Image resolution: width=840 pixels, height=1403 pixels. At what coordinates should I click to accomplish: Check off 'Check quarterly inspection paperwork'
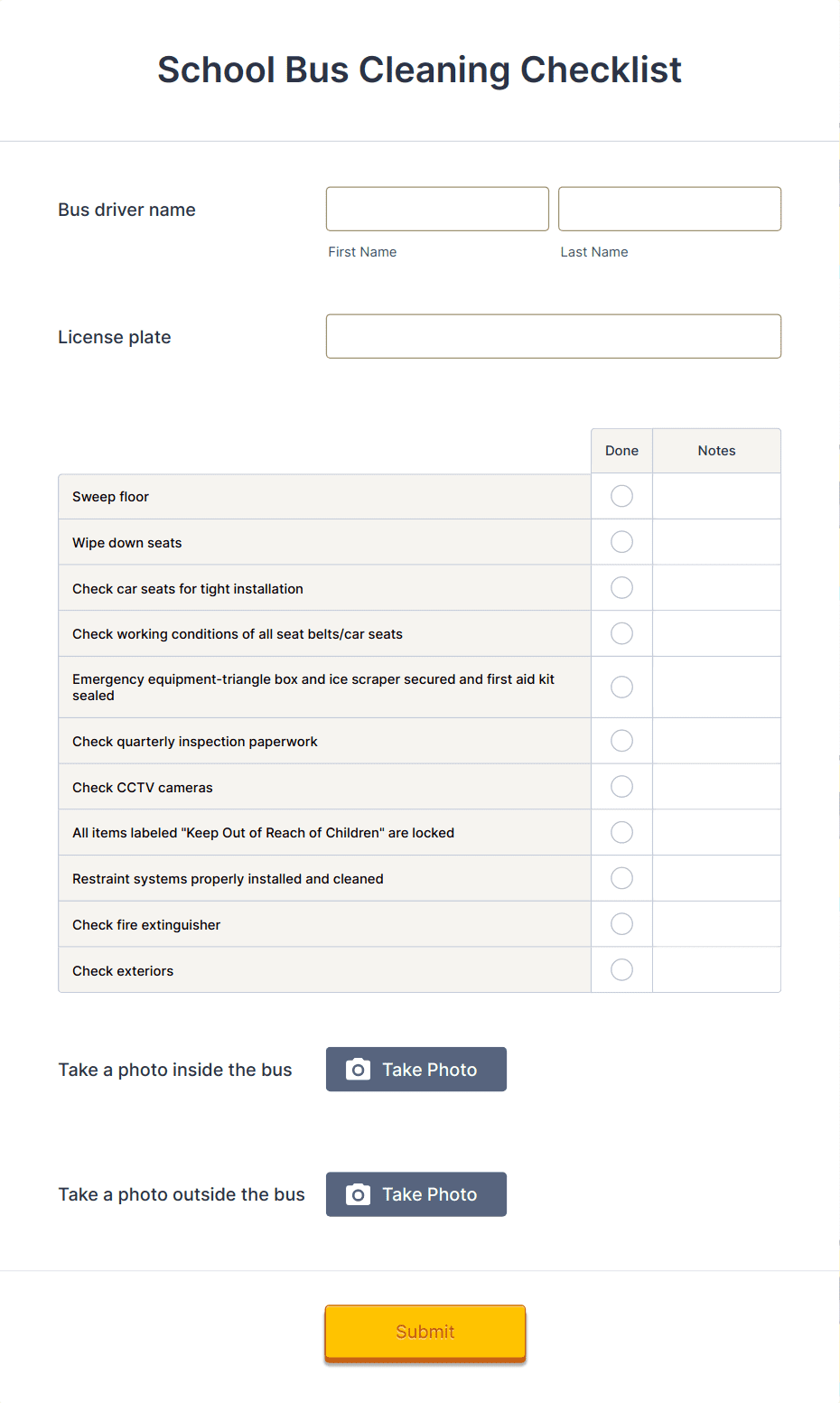621,741
